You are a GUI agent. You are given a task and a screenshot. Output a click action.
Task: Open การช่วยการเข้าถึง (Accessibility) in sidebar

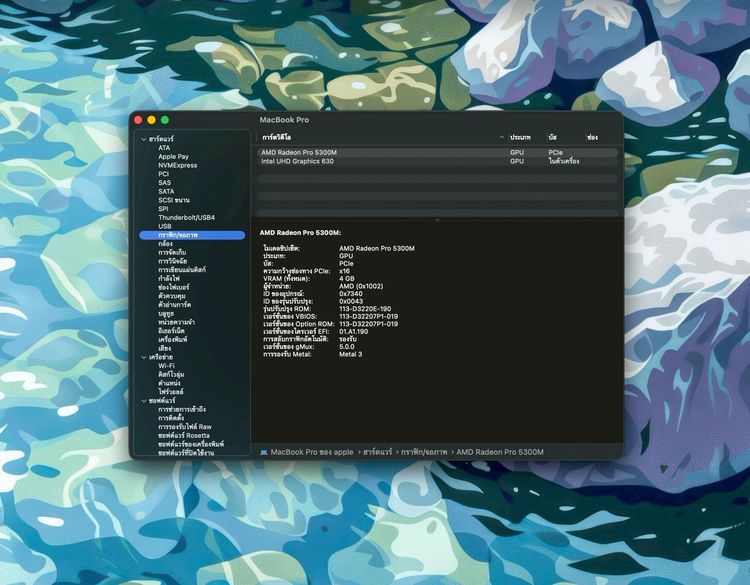coord(182,409)
